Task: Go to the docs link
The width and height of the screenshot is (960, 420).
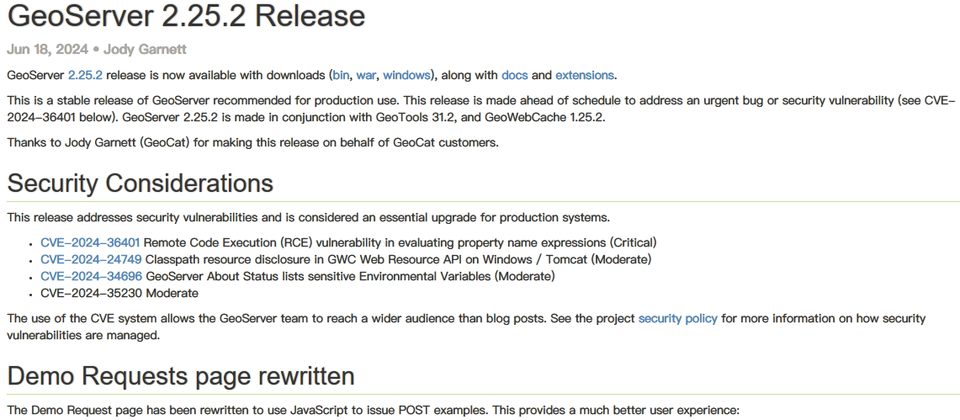Action: click(x=514, y=75)
